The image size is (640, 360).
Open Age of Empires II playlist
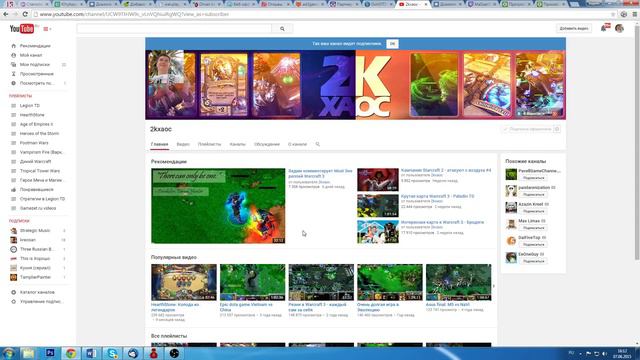tap(36, 124)
